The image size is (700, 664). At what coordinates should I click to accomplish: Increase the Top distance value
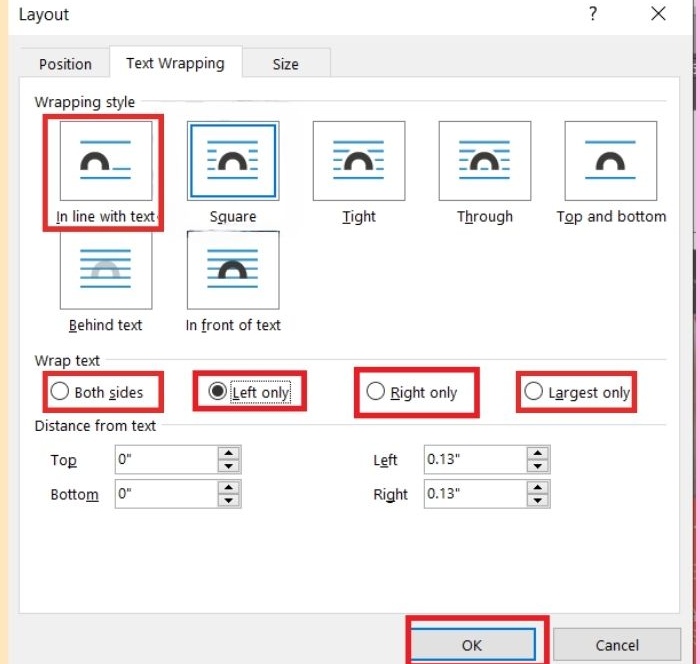(229, 454)
